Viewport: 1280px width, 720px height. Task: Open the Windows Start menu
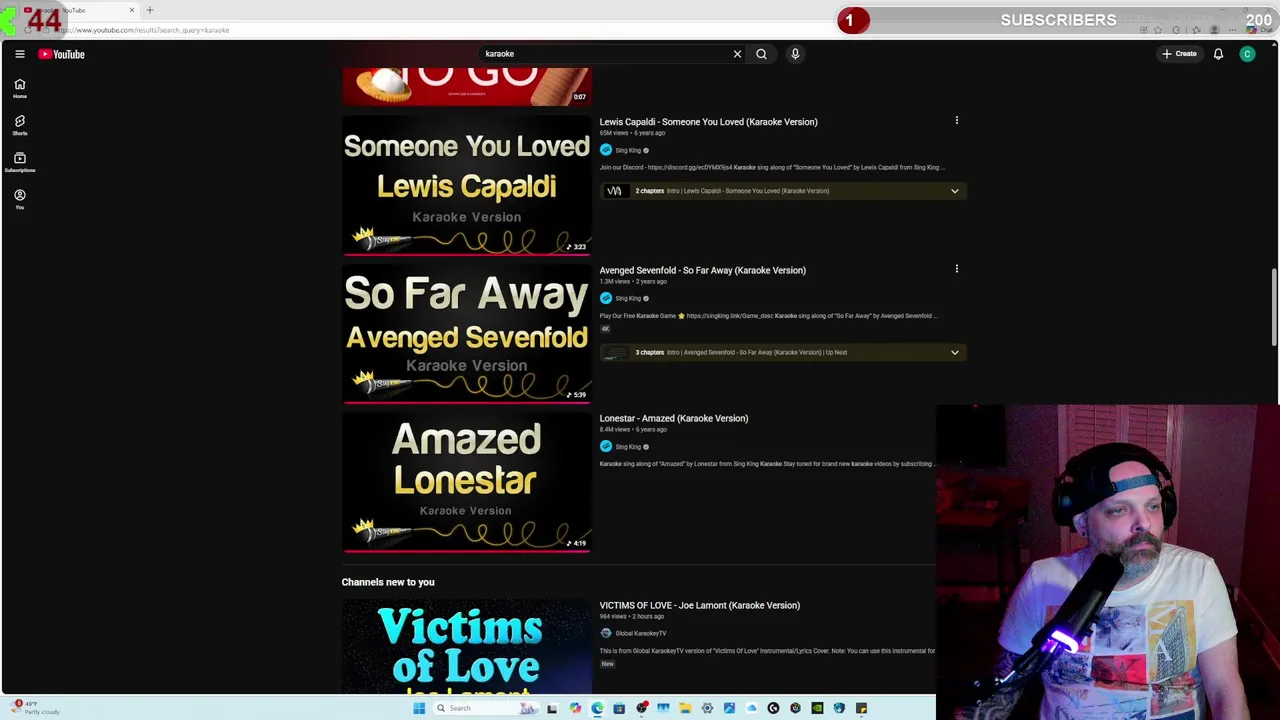pos(419,708)
